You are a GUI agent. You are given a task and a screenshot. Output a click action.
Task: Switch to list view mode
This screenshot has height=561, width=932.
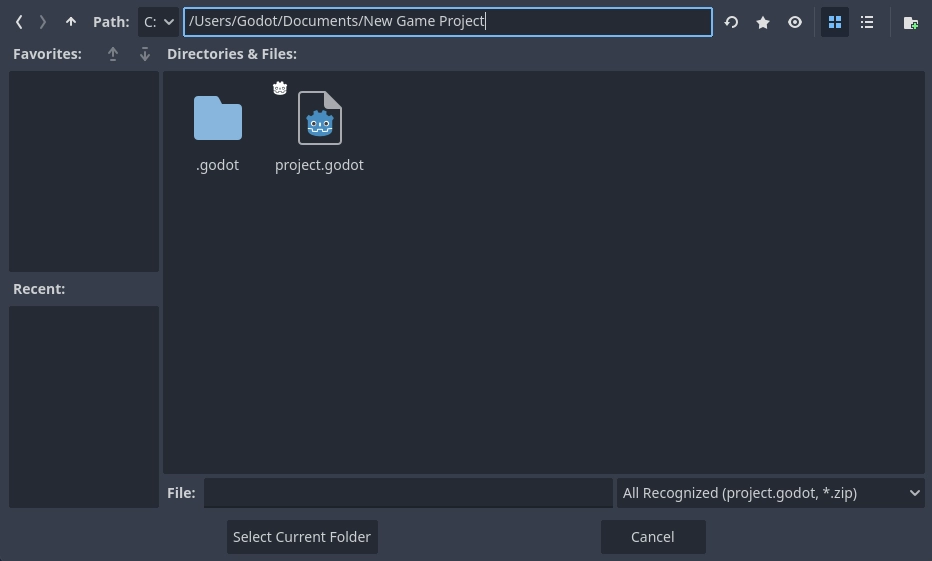[867, 22]
